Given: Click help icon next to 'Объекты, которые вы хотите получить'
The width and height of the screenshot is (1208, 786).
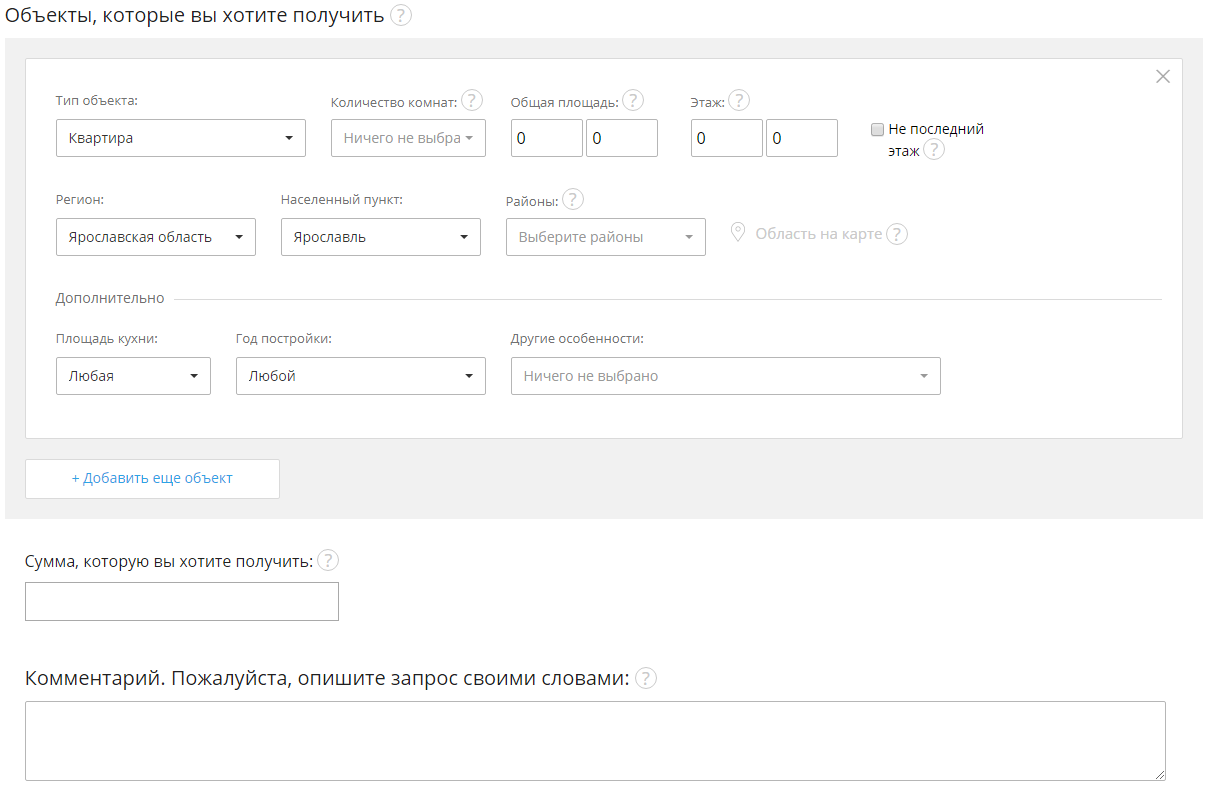Looking at the screenshot, I should pos(401,16).
